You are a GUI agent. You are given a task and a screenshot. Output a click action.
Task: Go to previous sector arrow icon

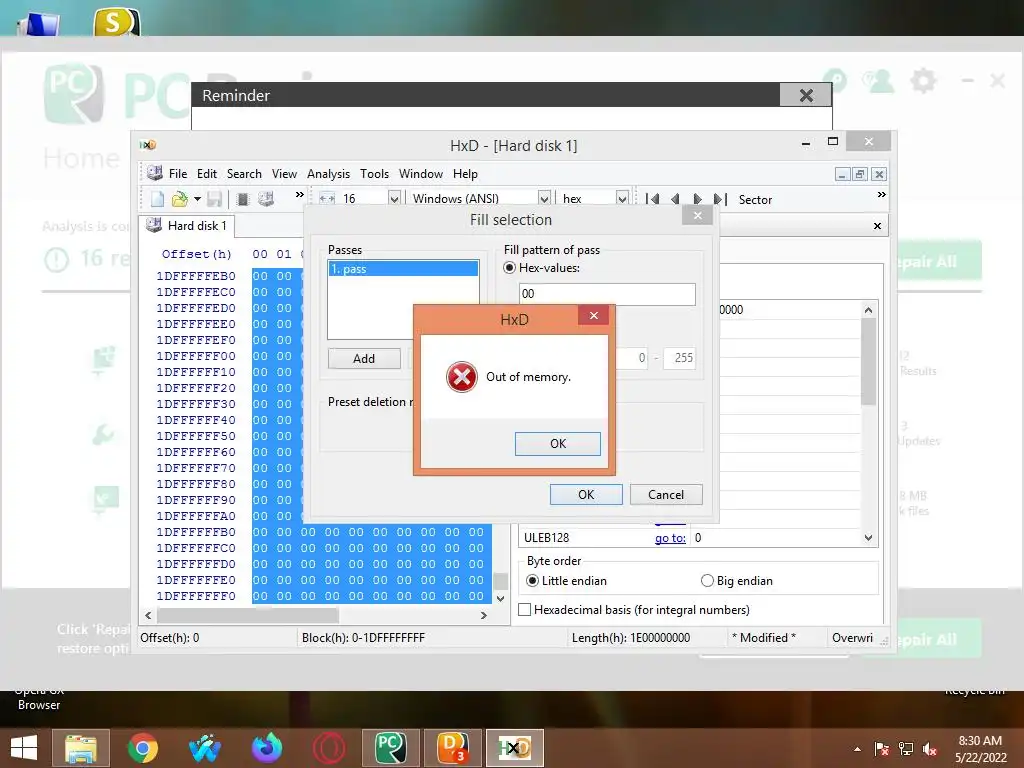point(675,199)
